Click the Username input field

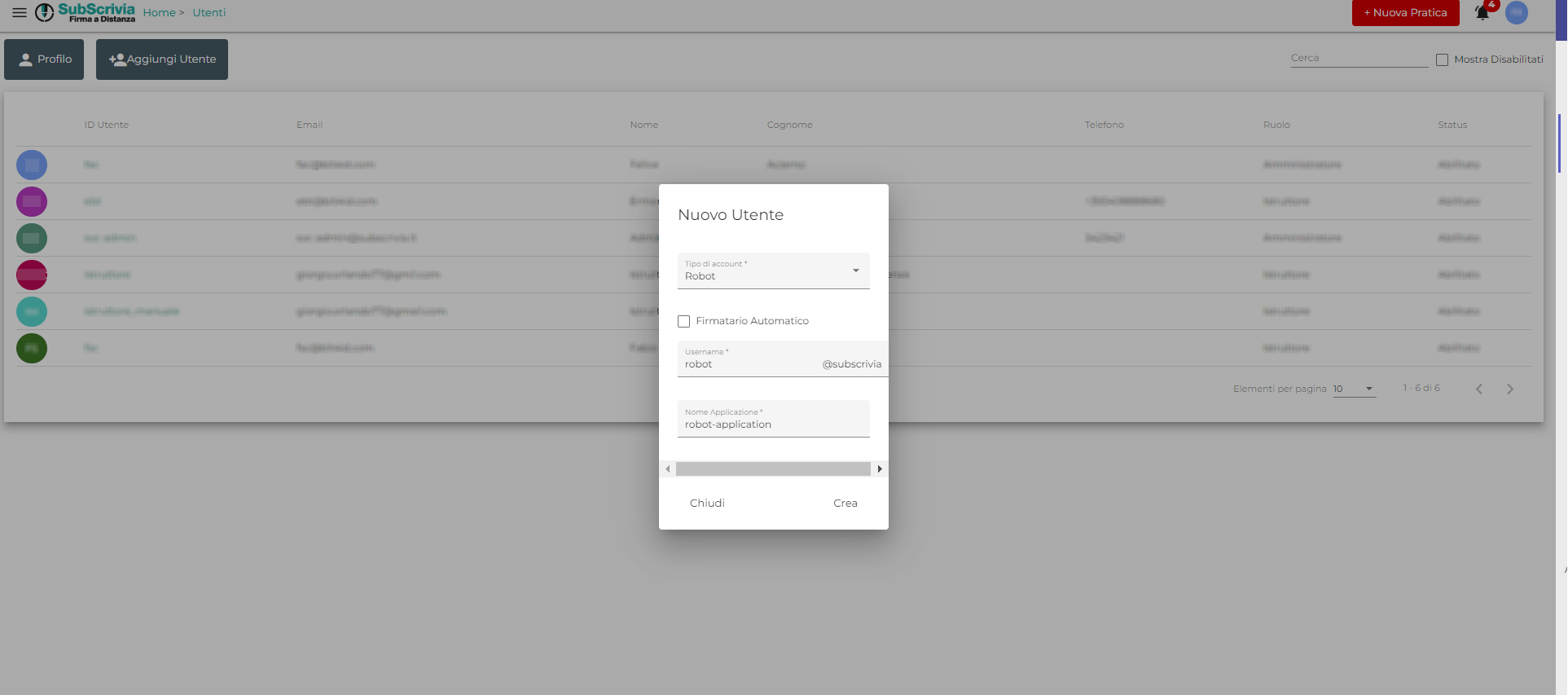pyautogui.click(x=749, y=364)
